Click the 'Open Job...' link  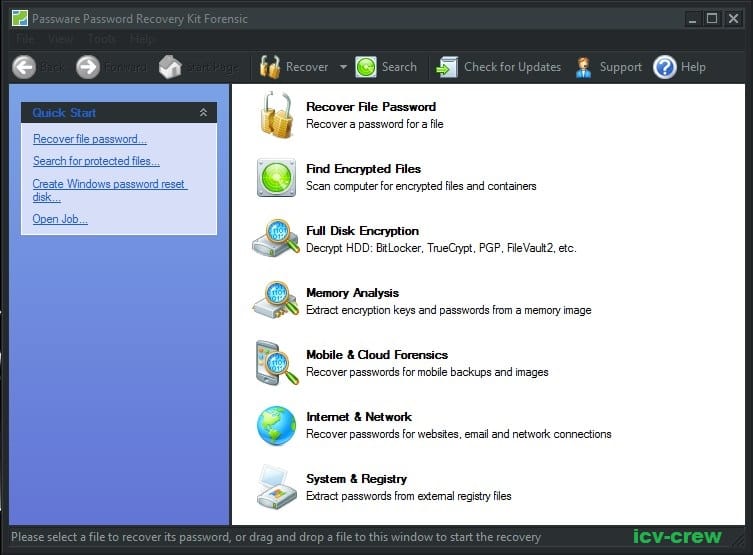click(x=60, y=219)
